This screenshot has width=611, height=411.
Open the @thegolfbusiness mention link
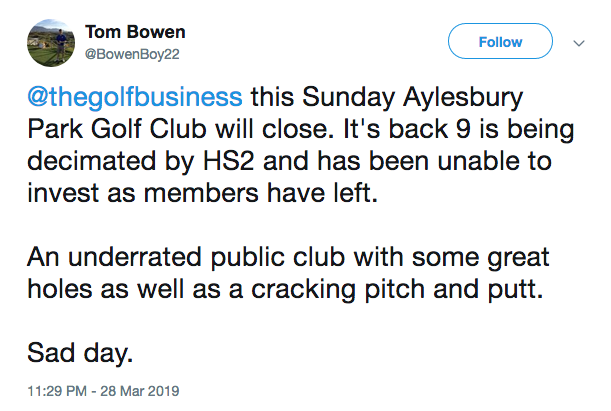click(132, 98)
